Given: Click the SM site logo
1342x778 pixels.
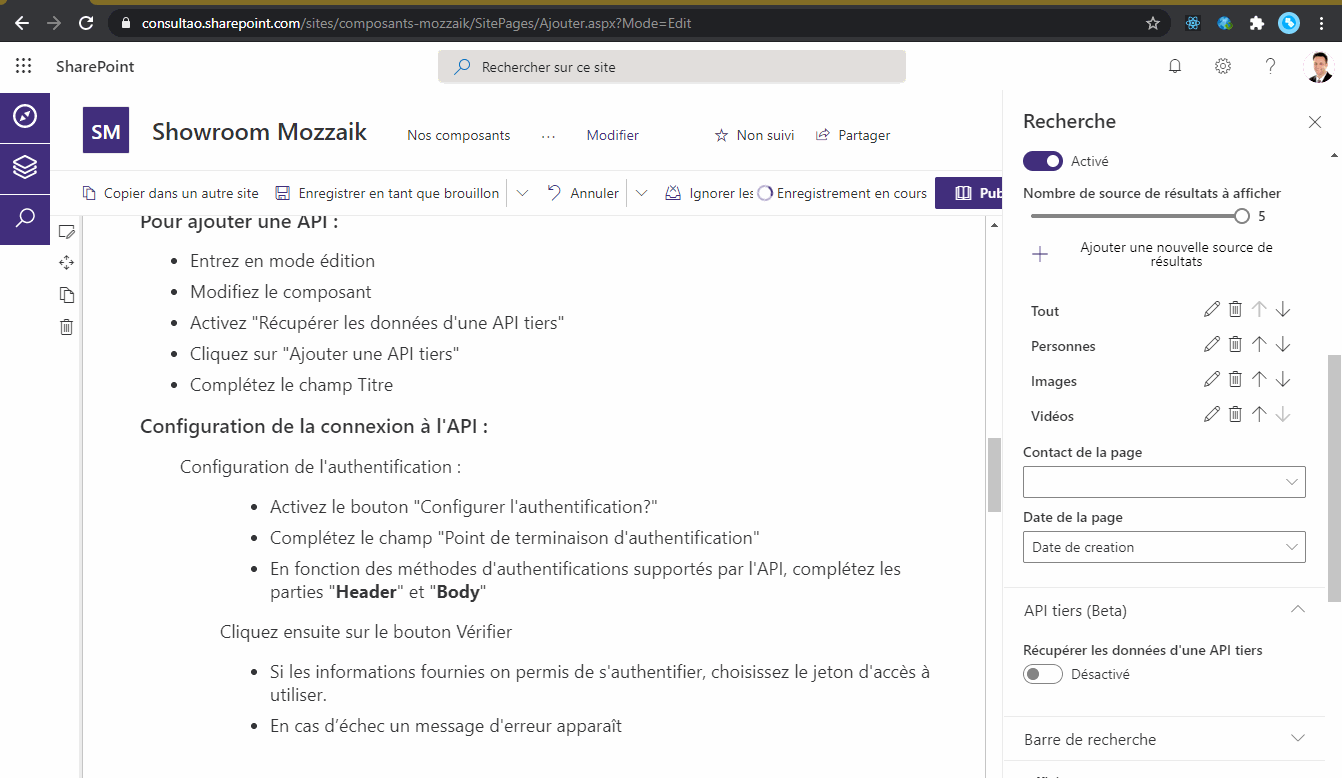Looking at the screenshot, I should (105, 130).
